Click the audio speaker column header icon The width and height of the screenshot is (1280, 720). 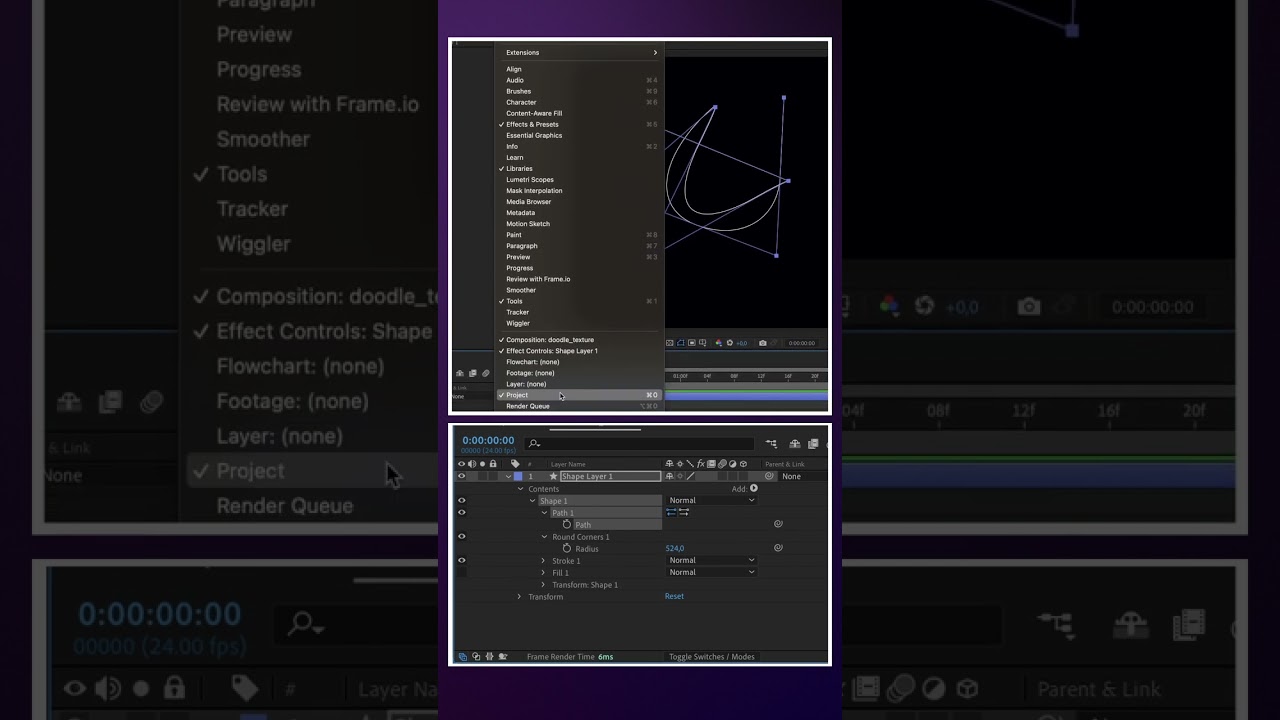tap(471, 464)
